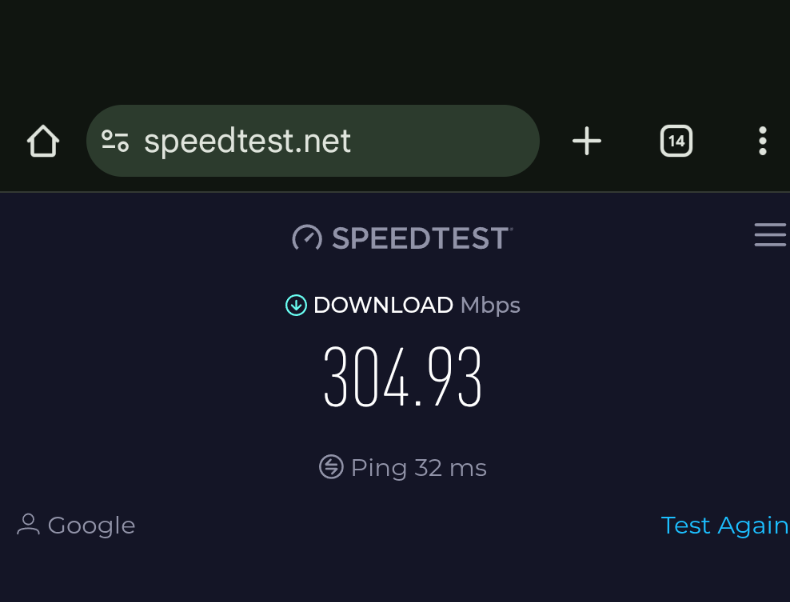This screenshot has height=602, width=790.
Task: Open browser three-dot overflow menu
Action: click(x=763, y=141)
